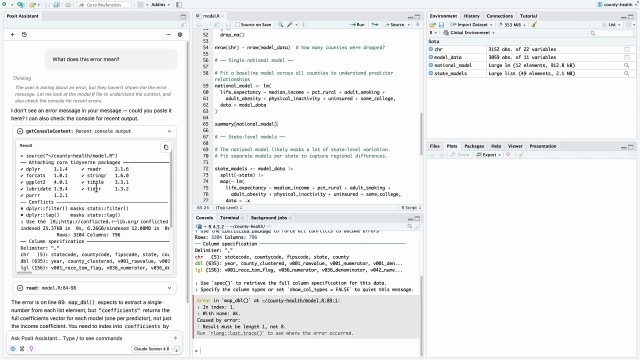Open the Global Environment dropdown
640x360 pixels.
click(x=469, y=33)
